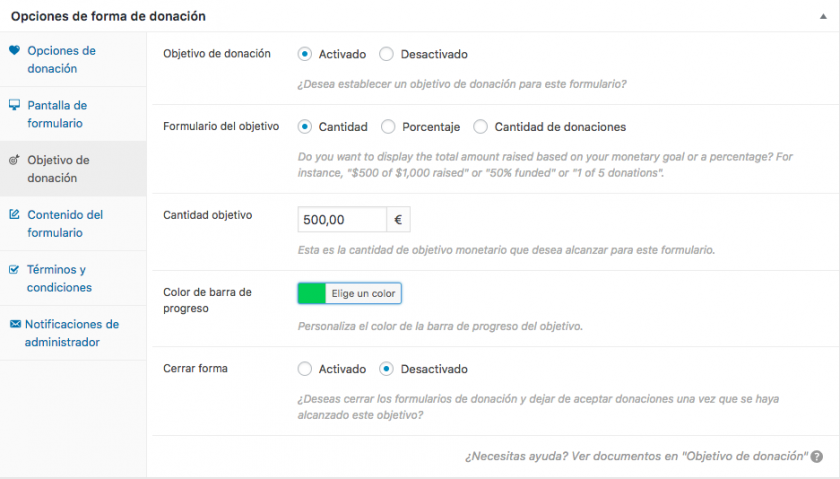The height and width of the screenshot is (479, 840).
Task: Click the help question mark icon
Action: pos(817,456)
